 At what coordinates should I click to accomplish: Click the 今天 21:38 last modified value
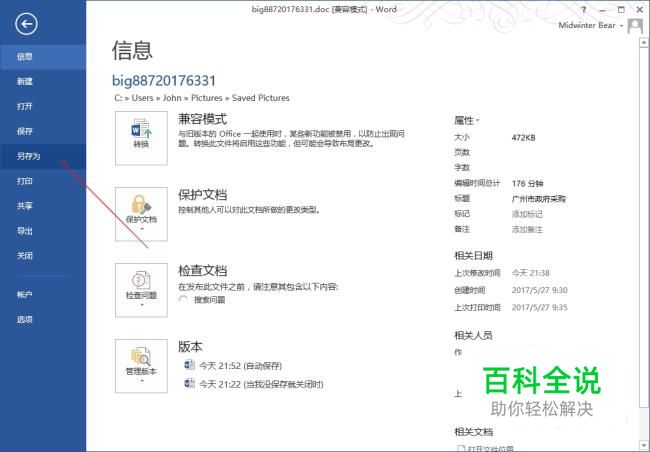click(x=531, y=273)
